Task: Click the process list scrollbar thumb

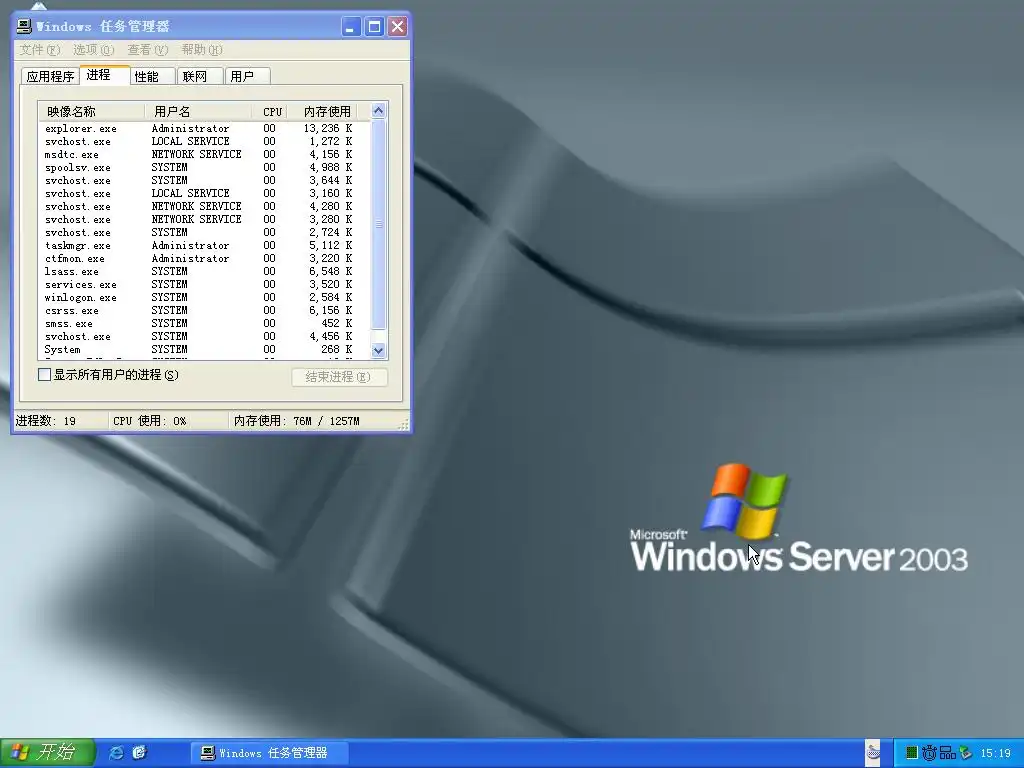Action: (x=378, y=224)
